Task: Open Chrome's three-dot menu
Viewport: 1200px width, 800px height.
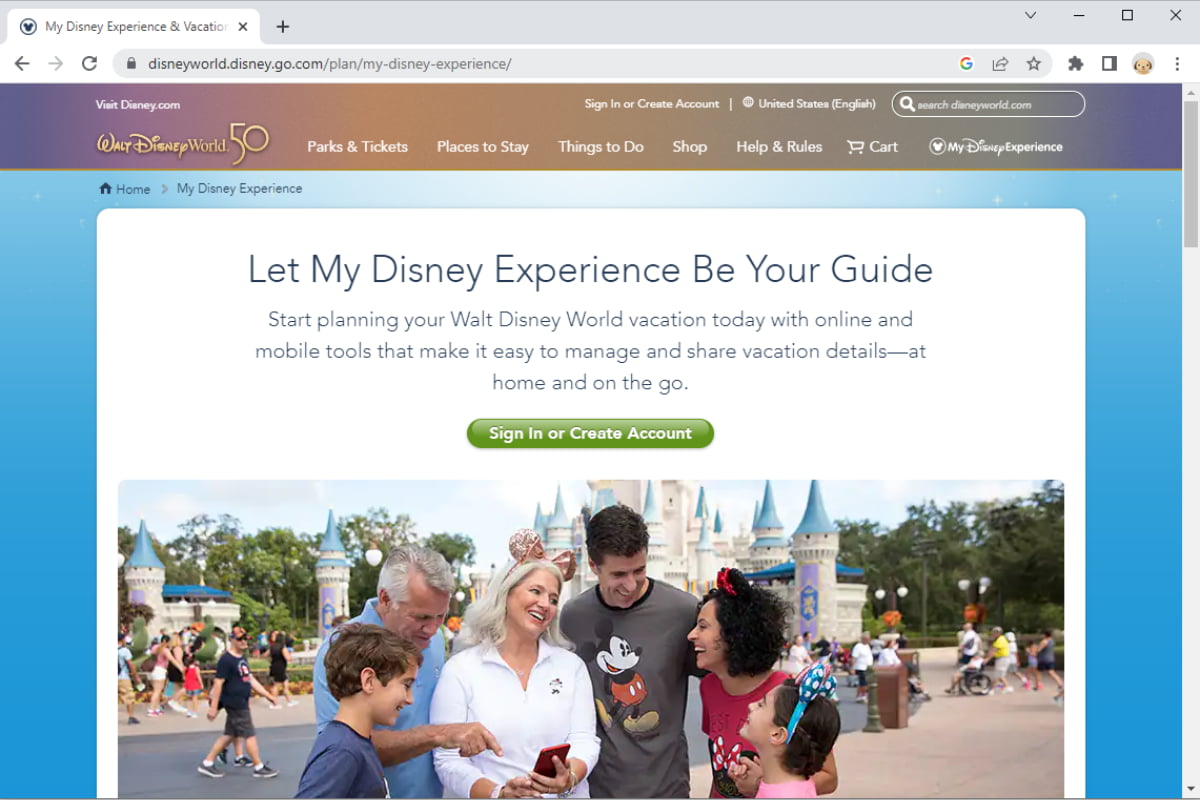Action: click(1177, 63)
